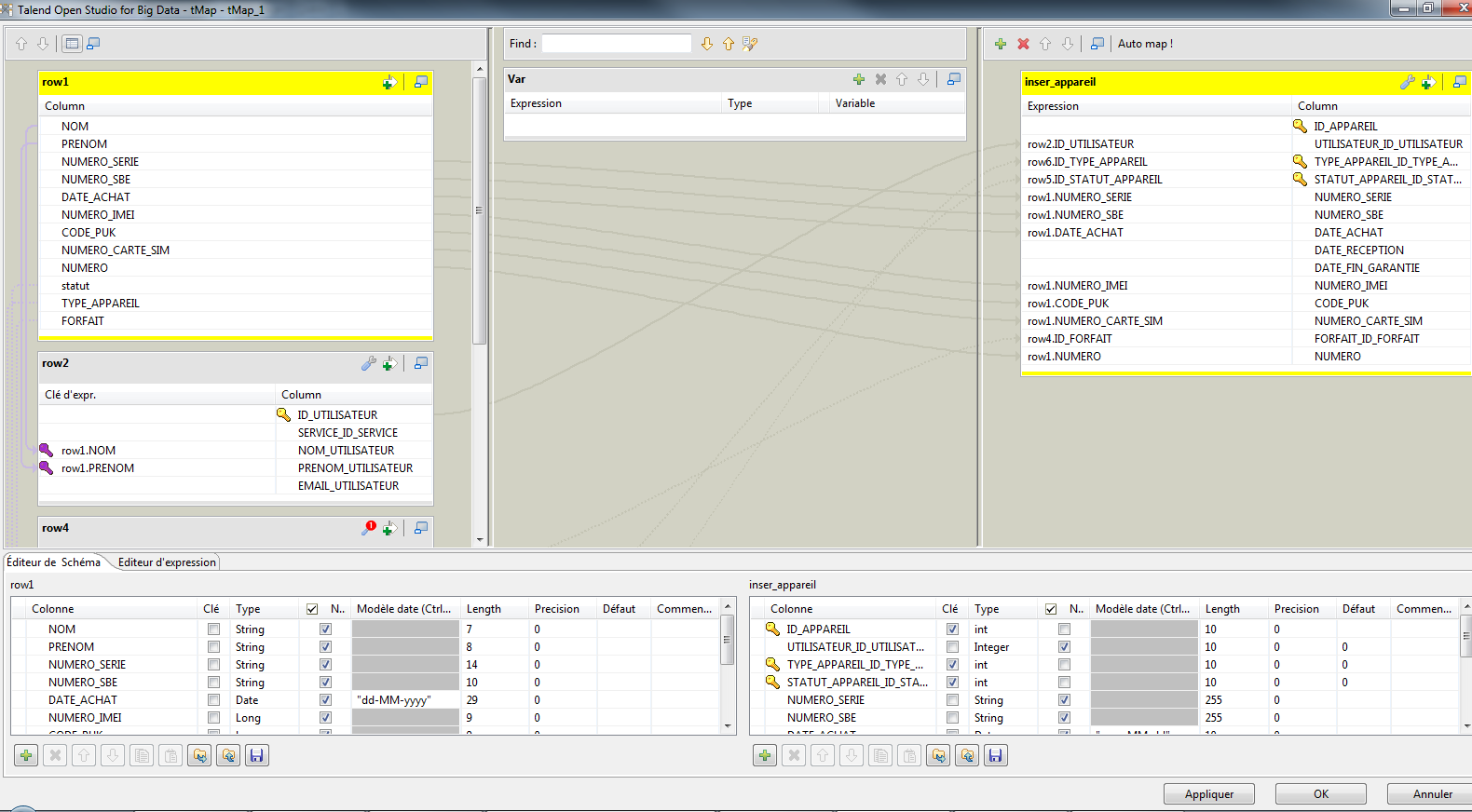Minimize the row4 table
Image resolution: width=1472 pixels, height=812 pixels.
[x=421, y=528]
